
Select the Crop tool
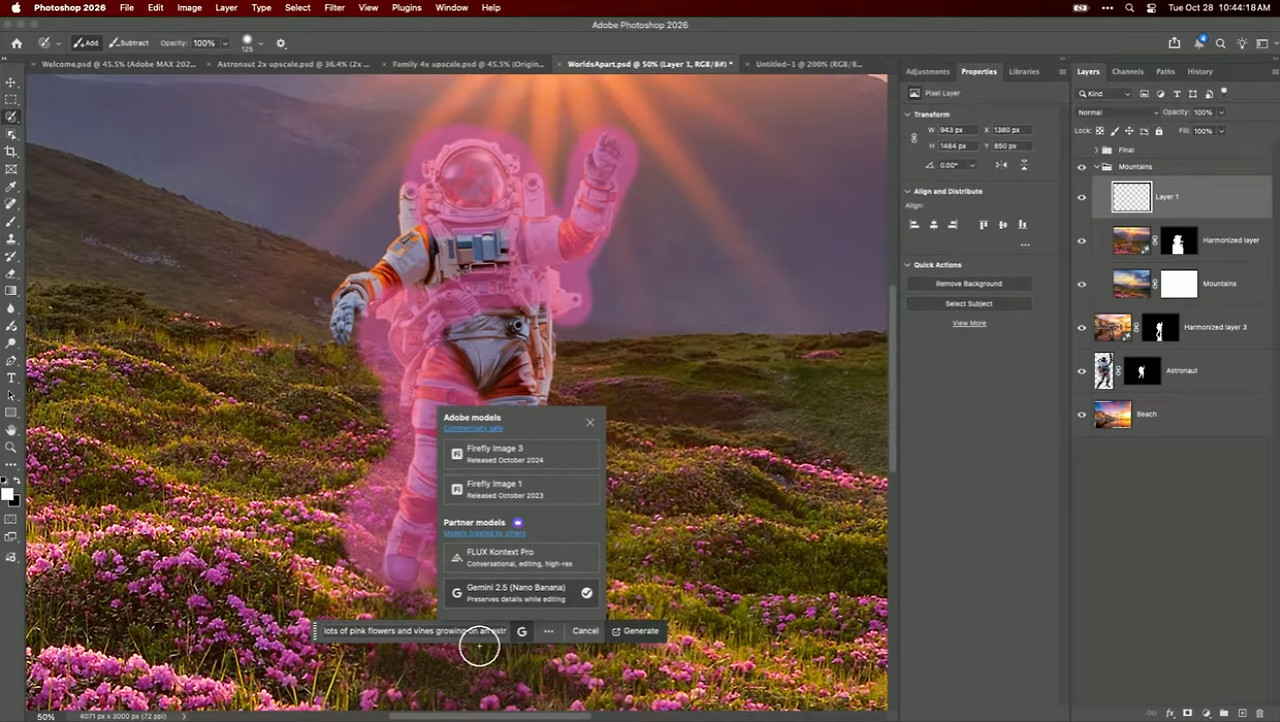(11, 152)
